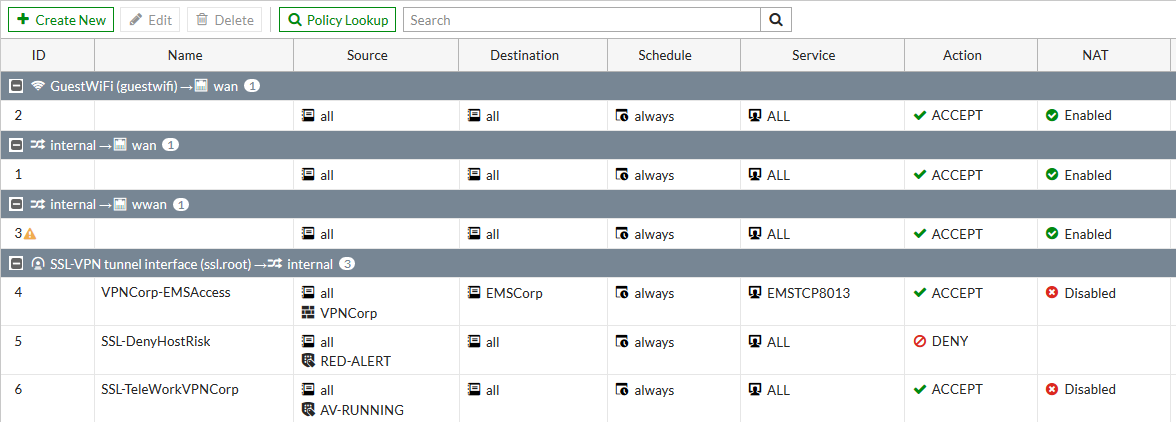Screen dimensions: 1176x422
Task: Sort by the Name column header
Action: (192, 56)
